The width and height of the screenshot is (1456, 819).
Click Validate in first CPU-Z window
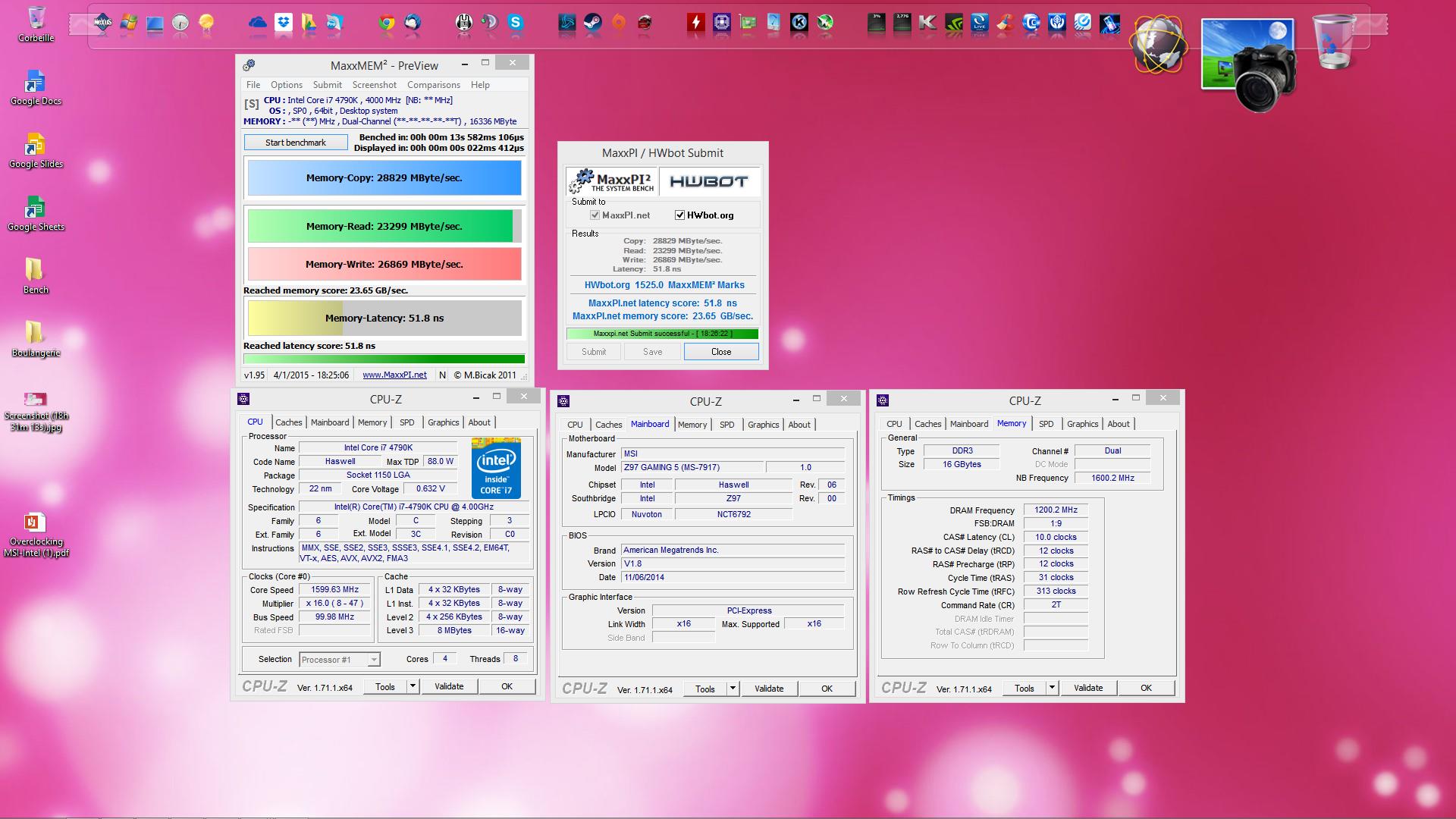click(x=449, y=686)
